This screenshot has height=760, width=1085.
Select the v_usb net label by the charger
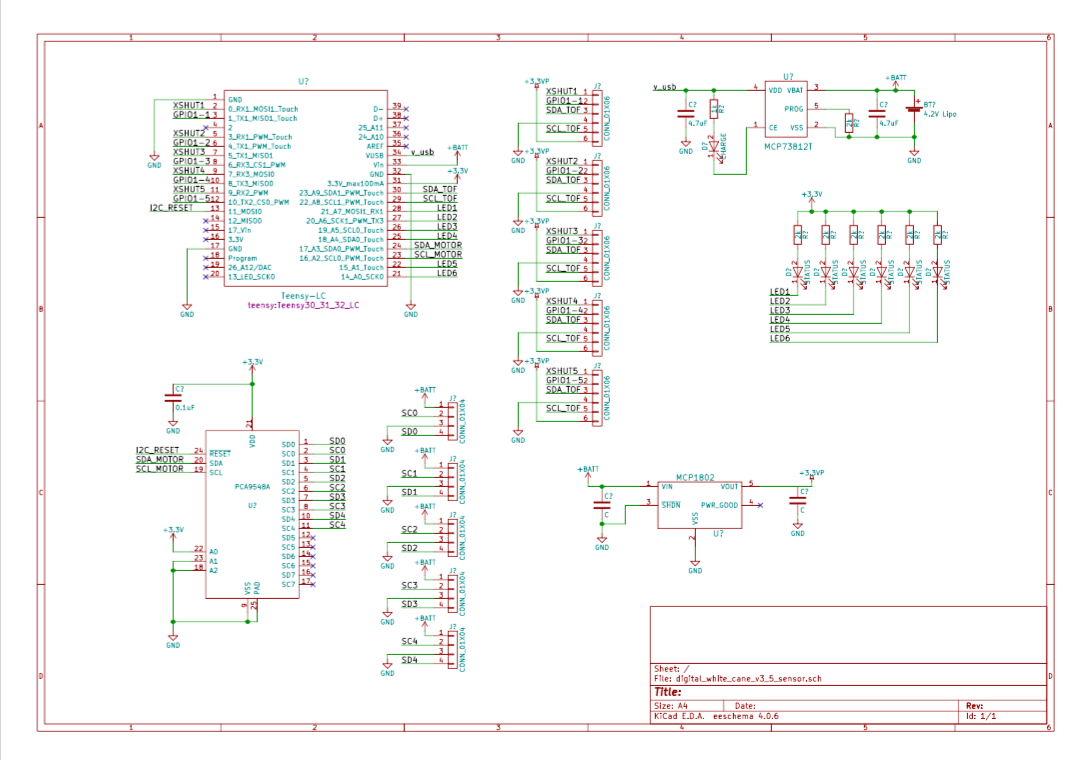[x=665, y=86]
